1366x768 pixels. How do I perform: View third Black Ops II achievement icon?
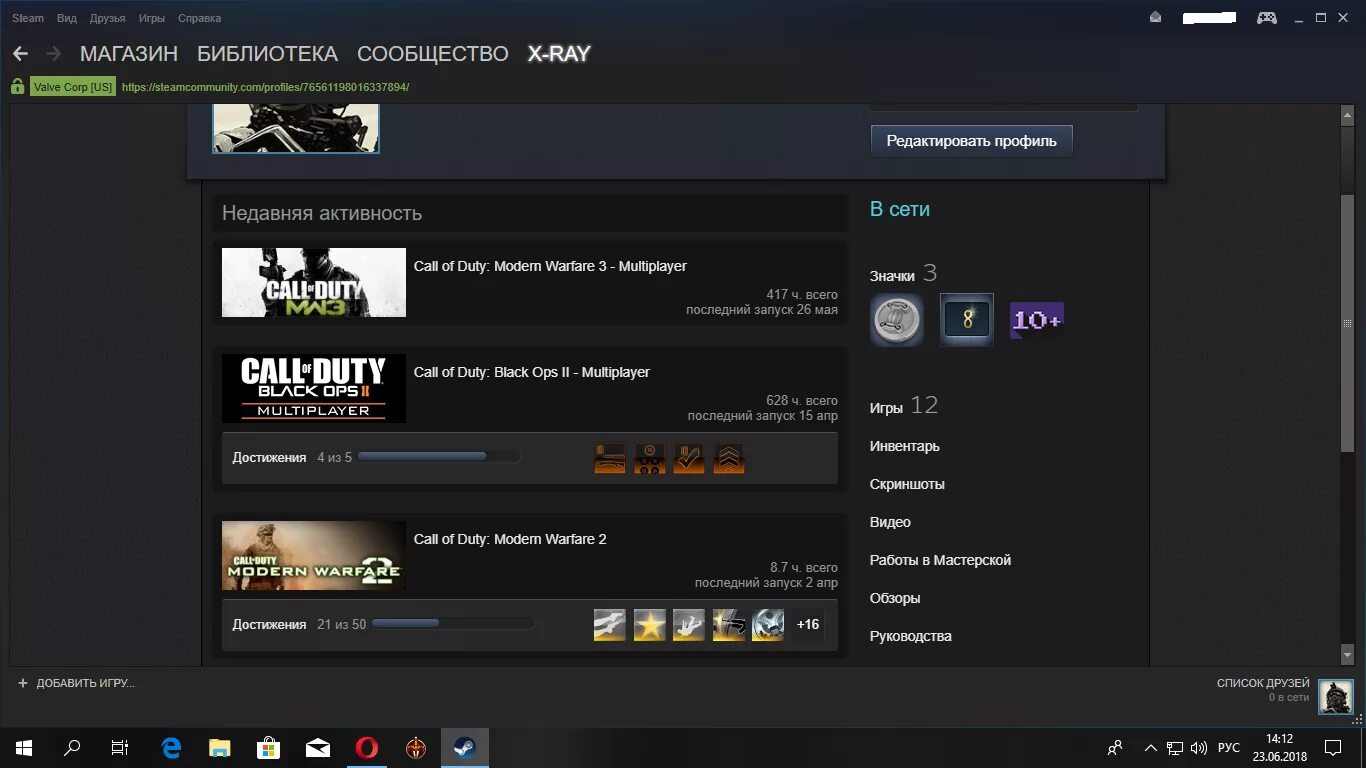(689, 458)
